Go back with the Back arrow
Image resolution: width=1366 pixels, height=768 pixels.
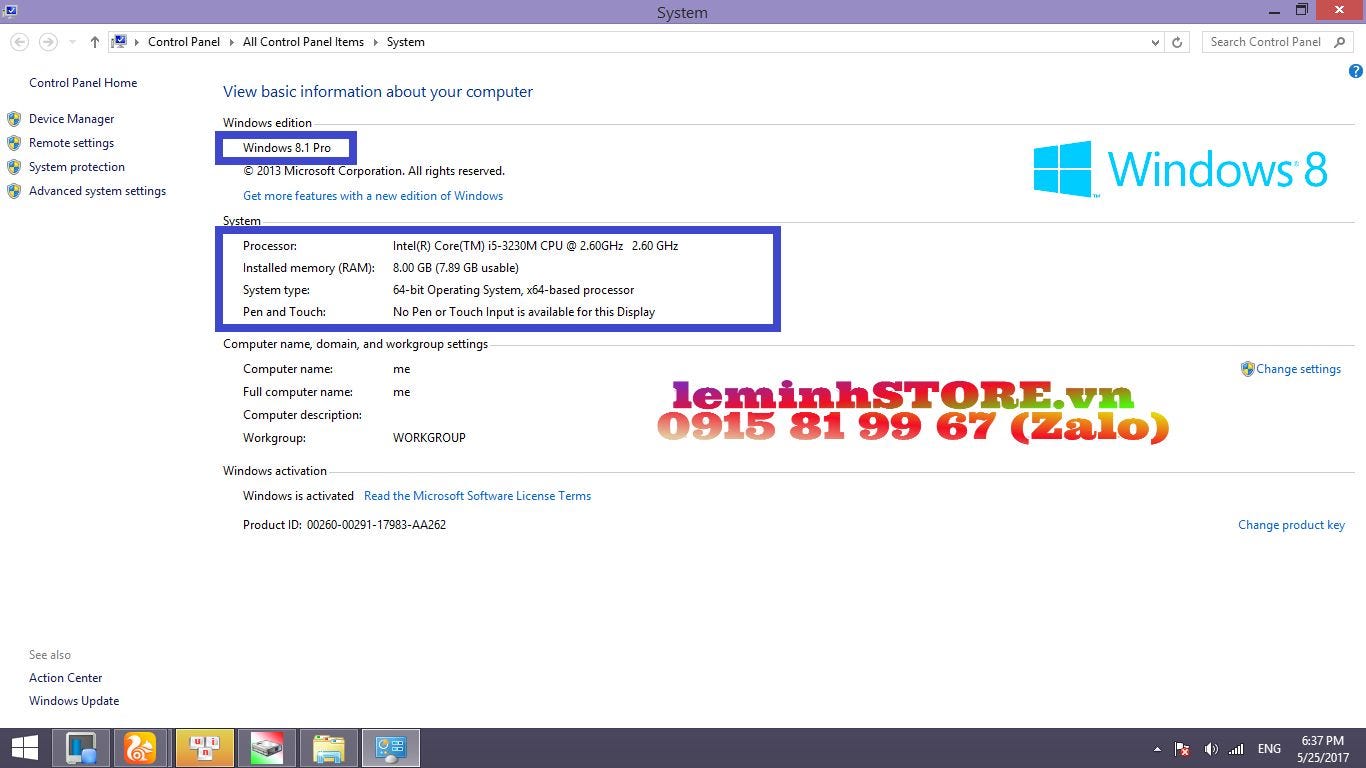[19, 42]
